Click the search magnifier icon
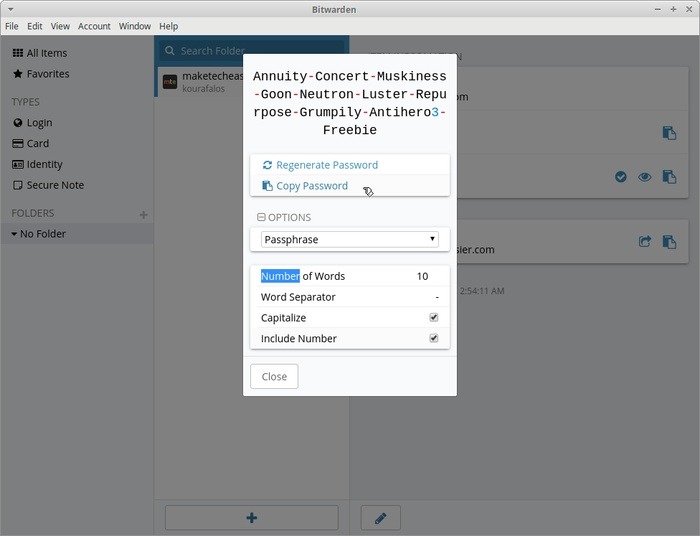700x536 pixels. click(x=170, y=51)
